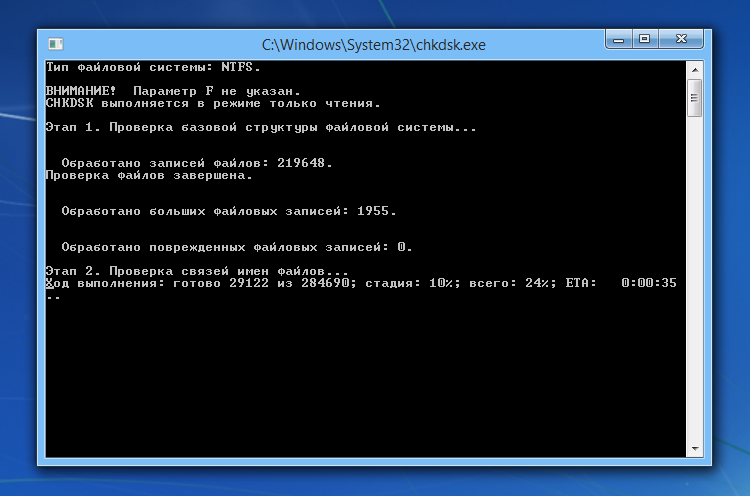
Task: Click the vertical scrollbar thumb
Action: [695, 98]
